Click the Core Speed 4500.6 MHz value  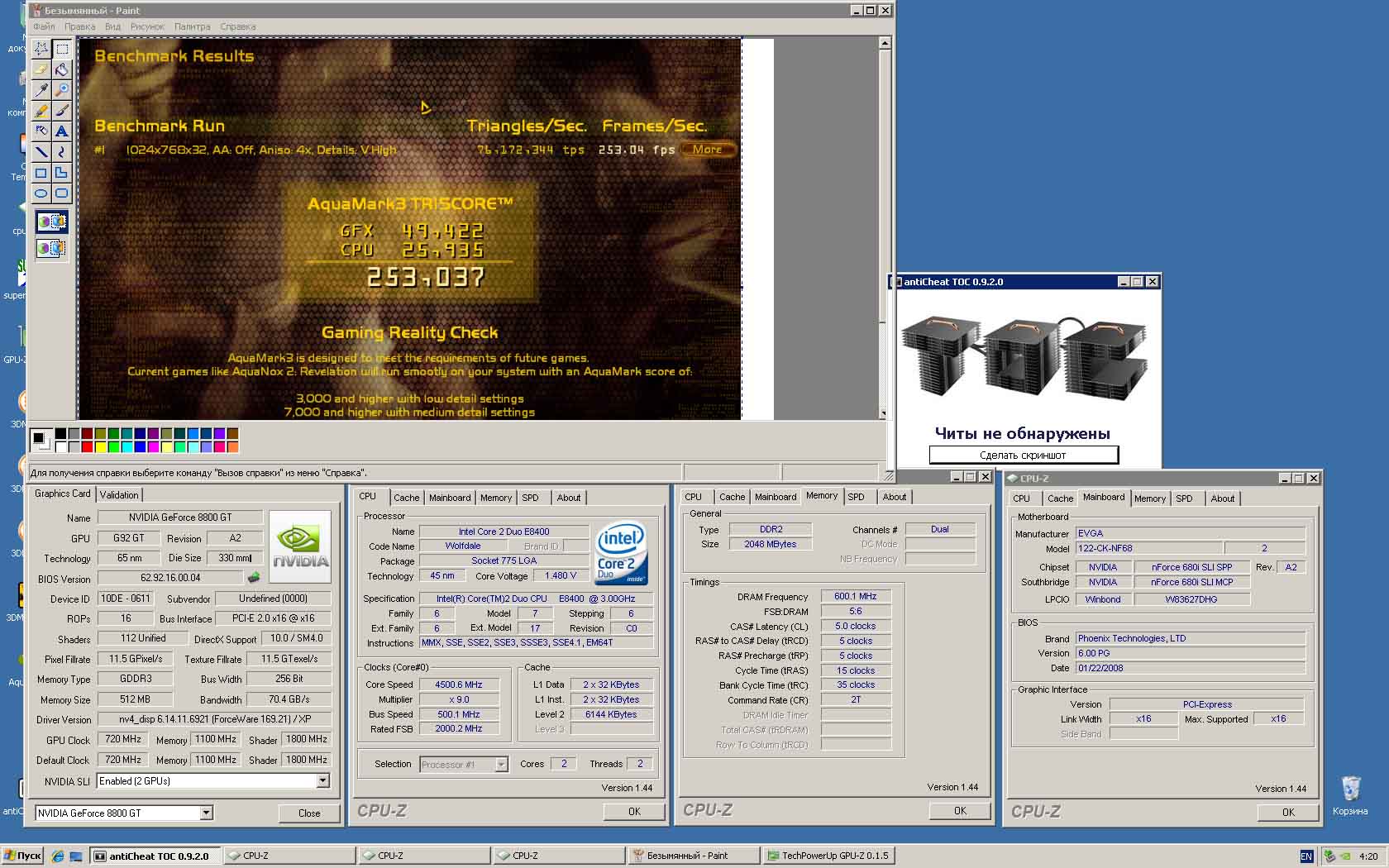(x=459, y=684)
